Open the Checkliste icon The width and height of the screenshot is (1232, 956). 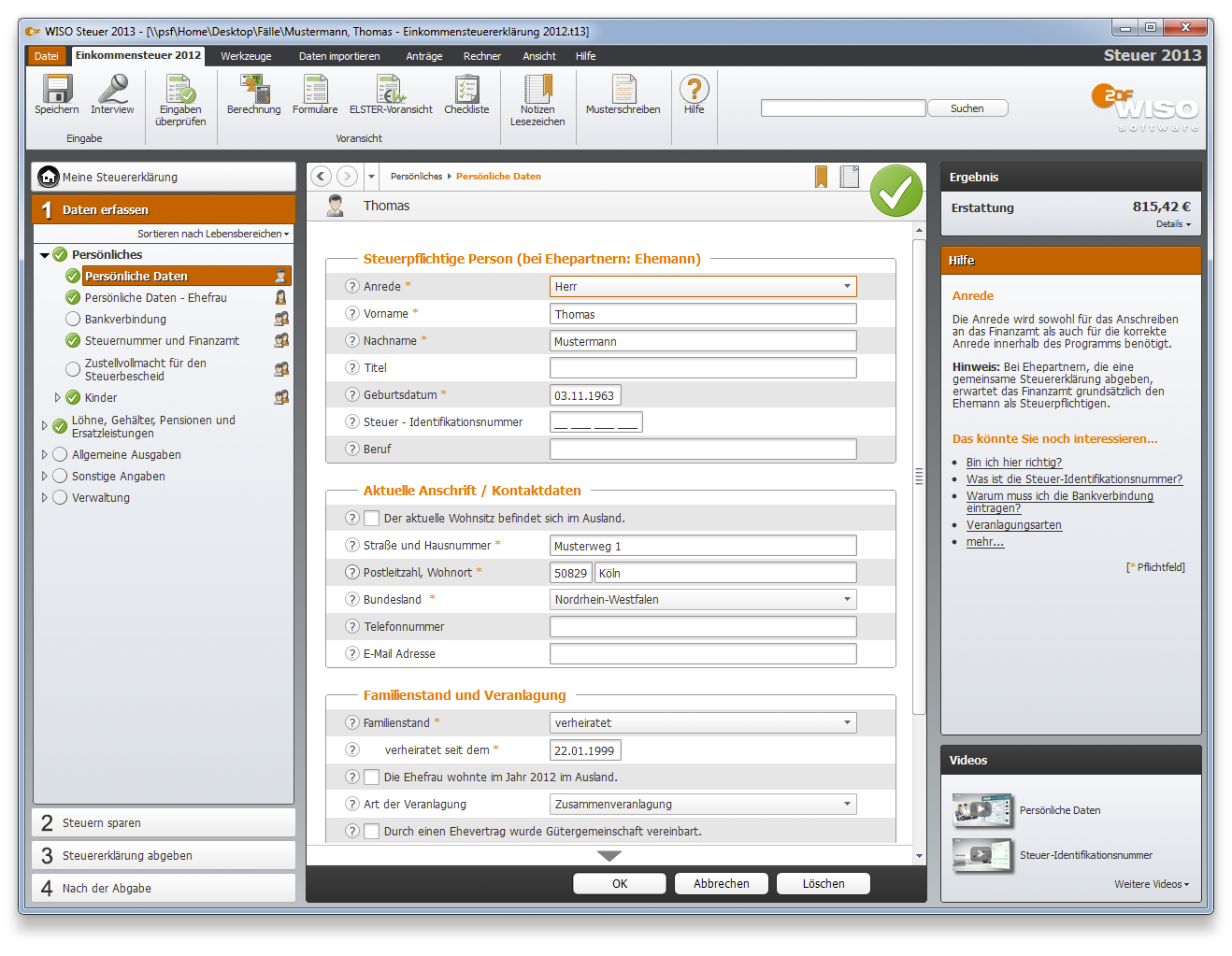[x=466, y=91]
